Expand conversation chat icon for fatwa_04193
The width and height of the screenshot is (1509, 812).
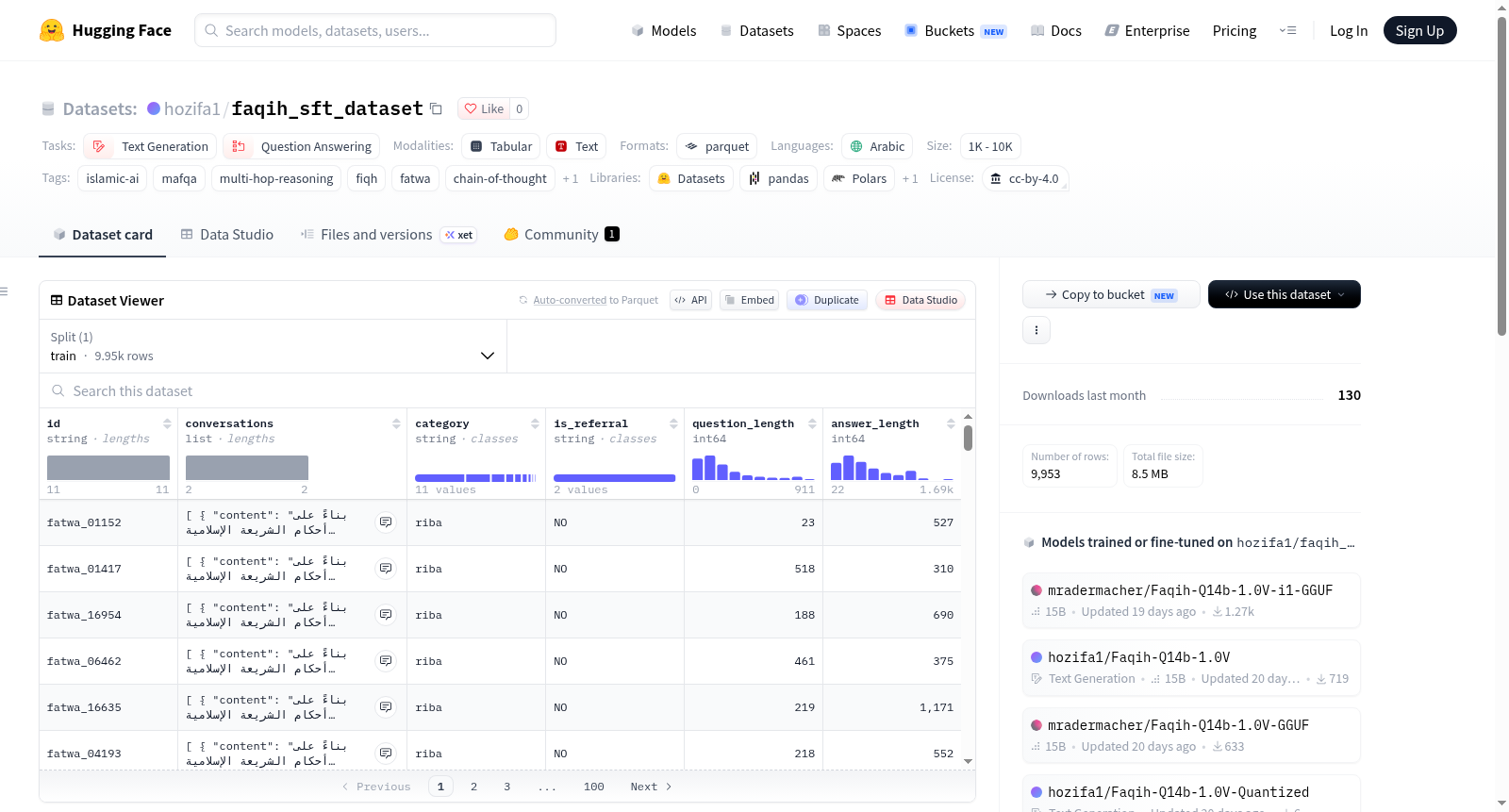386,754
